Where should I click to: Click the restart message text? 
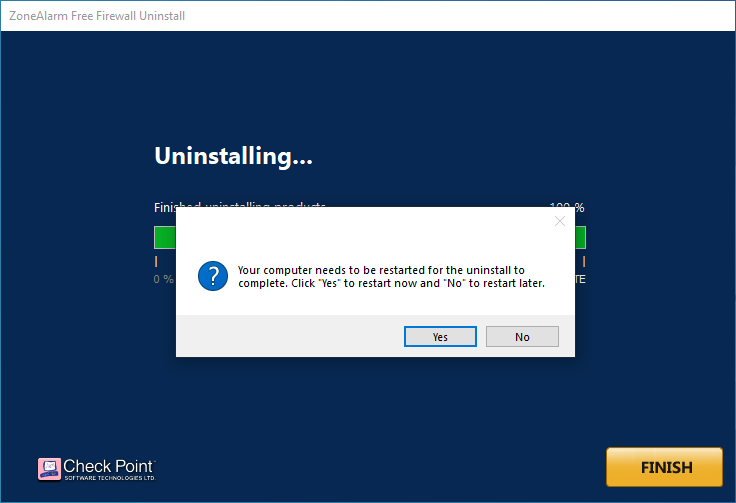[391, 276]
